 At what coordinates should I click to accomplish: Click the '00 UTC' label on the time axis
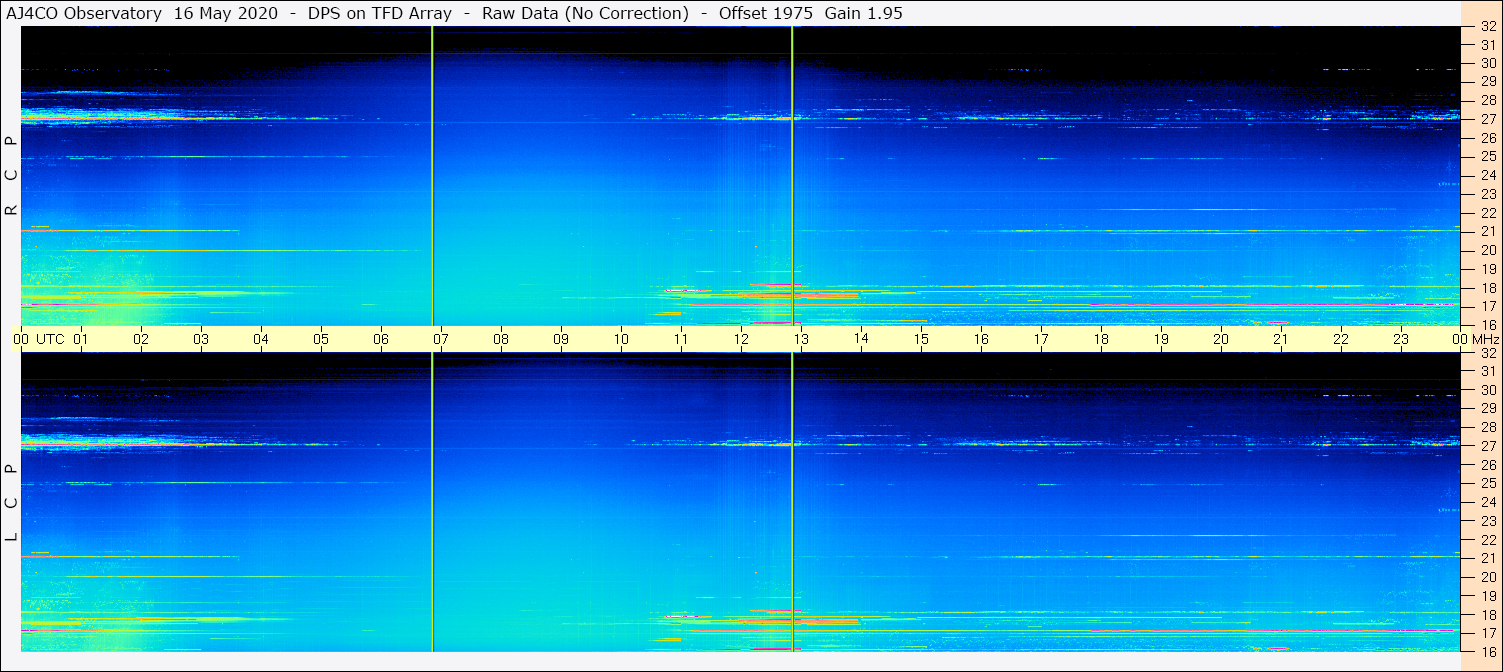click(38, 339)
